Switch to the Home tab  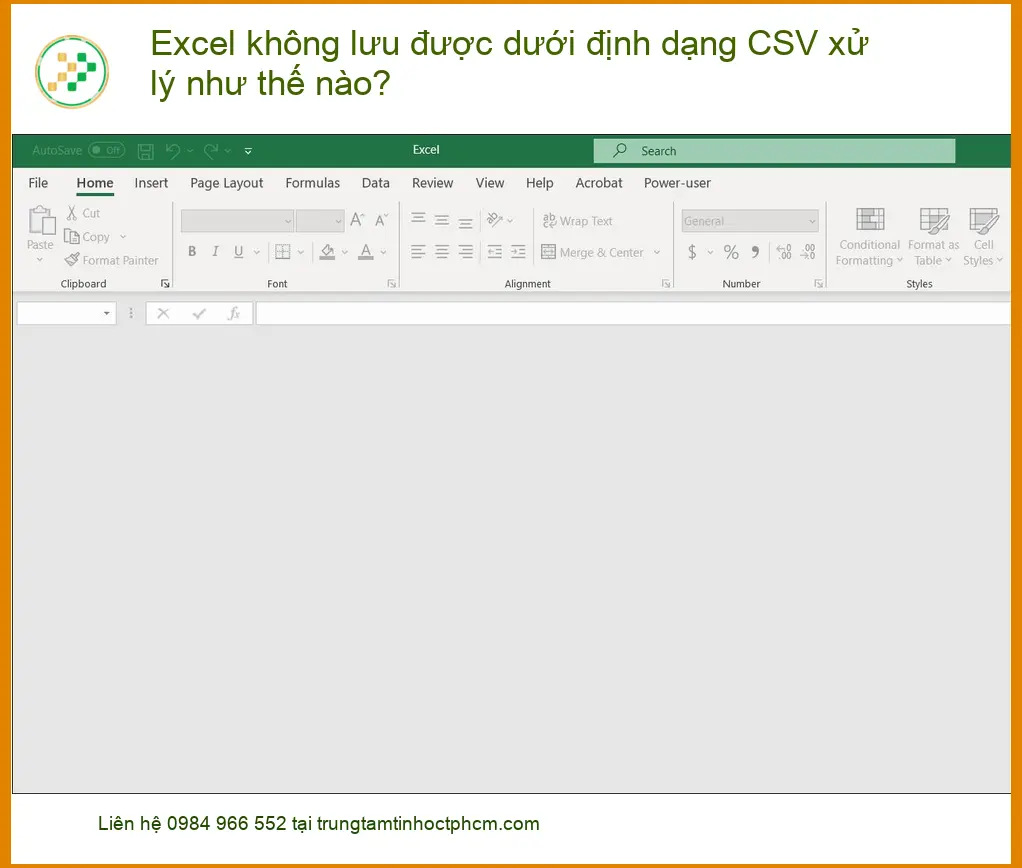click(95, 183)
